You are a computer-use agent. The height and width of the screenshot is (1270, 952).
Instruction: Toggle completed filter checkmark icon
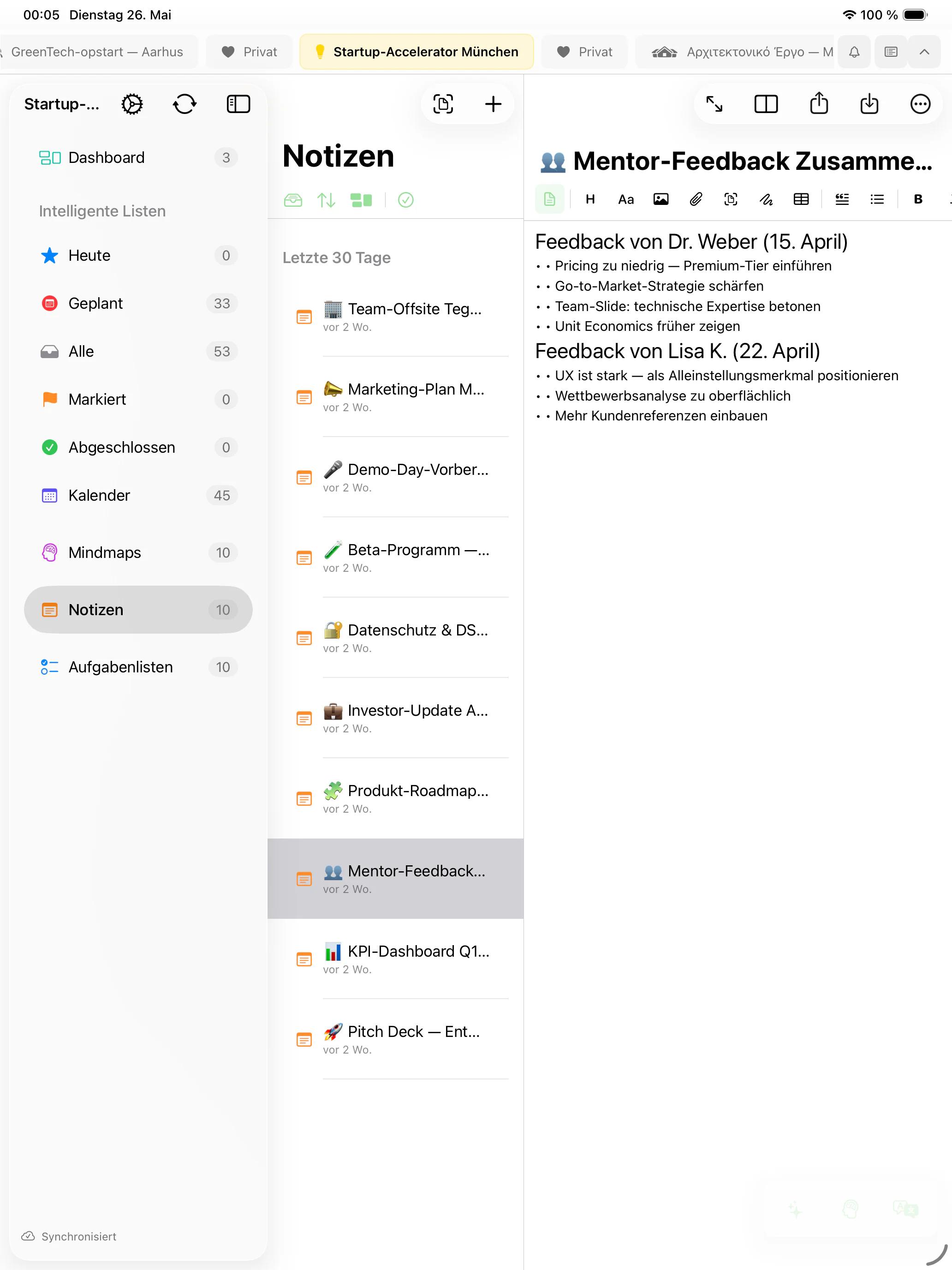coord(406,200)
